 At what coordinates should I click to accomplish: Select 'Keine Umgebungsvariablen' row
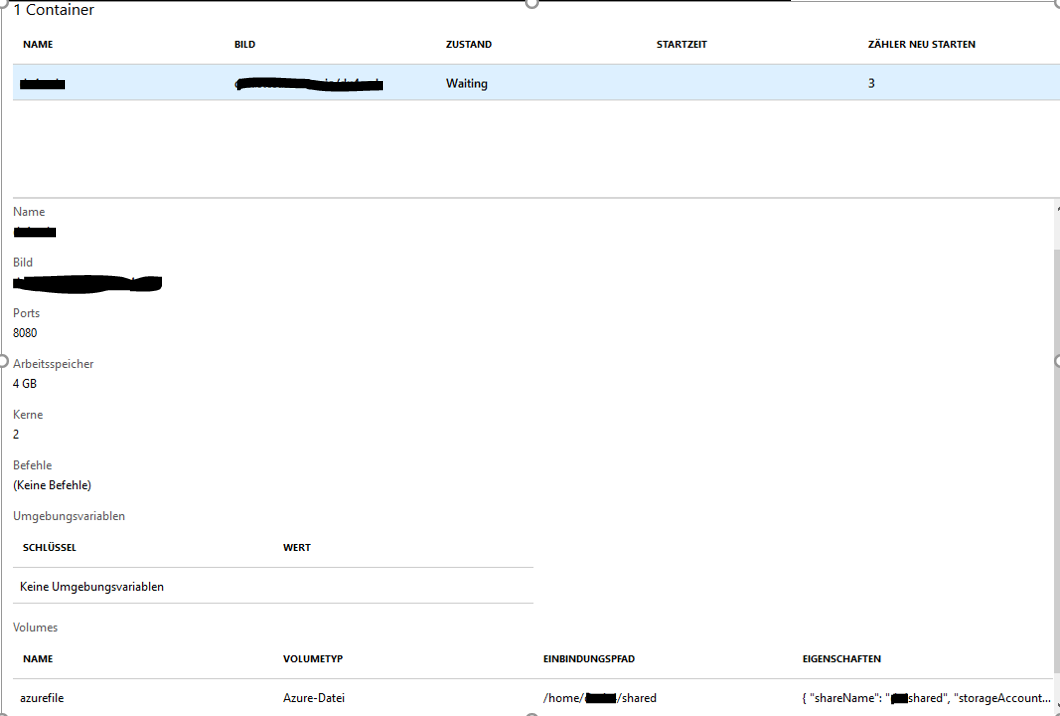[x=273, y=586]
